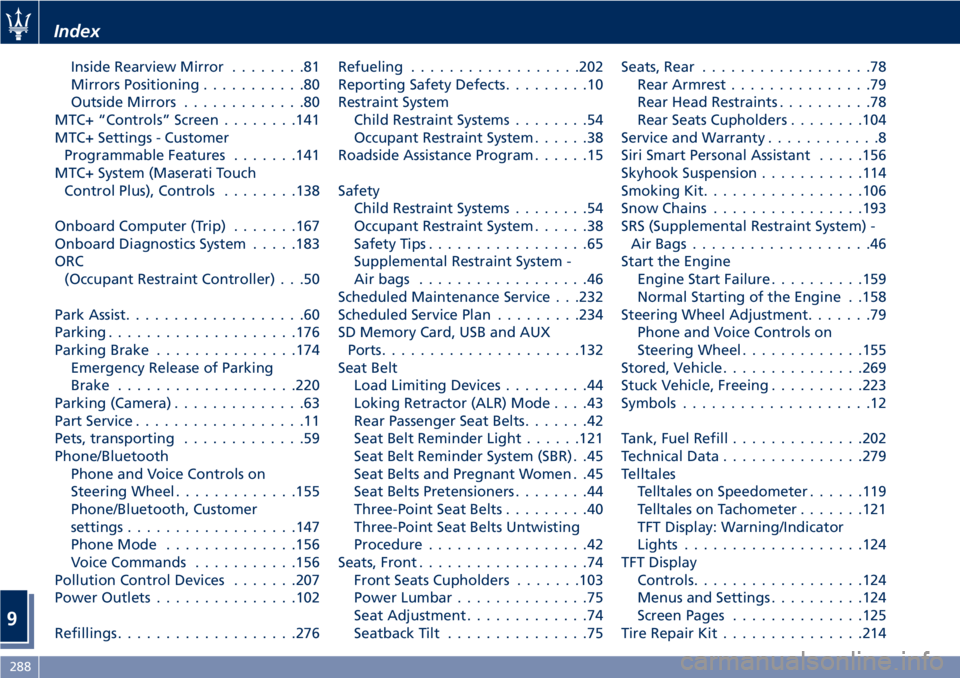Screen dimensions: 960x678
Task: Open the Stored, Vehicle entry
Action: [x=754, y=368]
